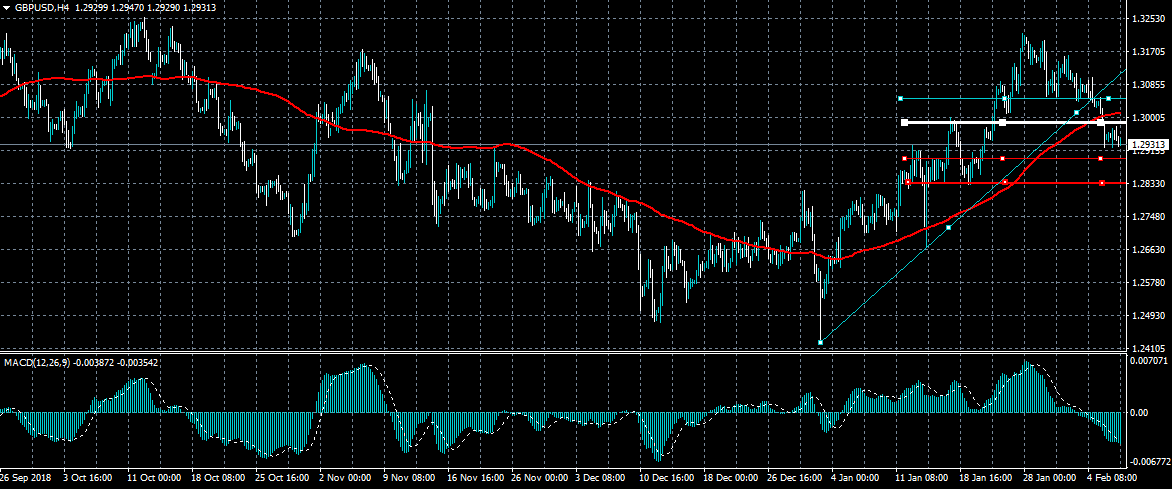Click MACD scale zero level 0.00
The height and width of the screenshot is (489, 1172).
(1141, 412)
